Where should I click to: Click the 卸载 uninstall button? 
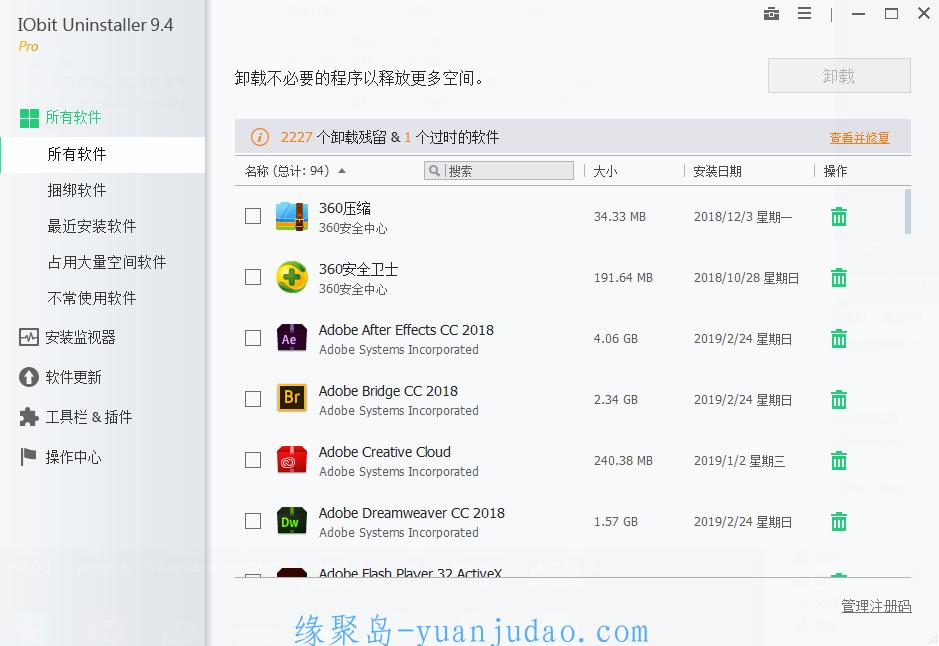pyautogui.click(x=839, y=76)
